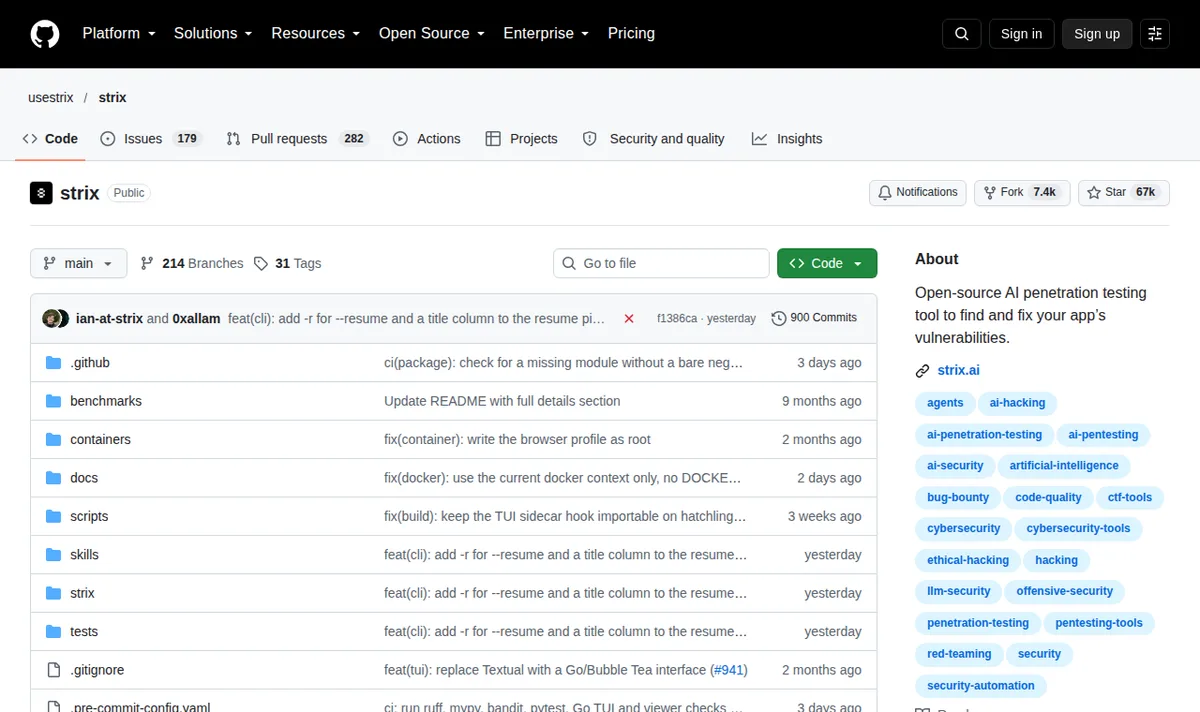Click the branch icon next to 214 Branches
The height and width of the screenshot is (712, 1200).
click(147, 264)
